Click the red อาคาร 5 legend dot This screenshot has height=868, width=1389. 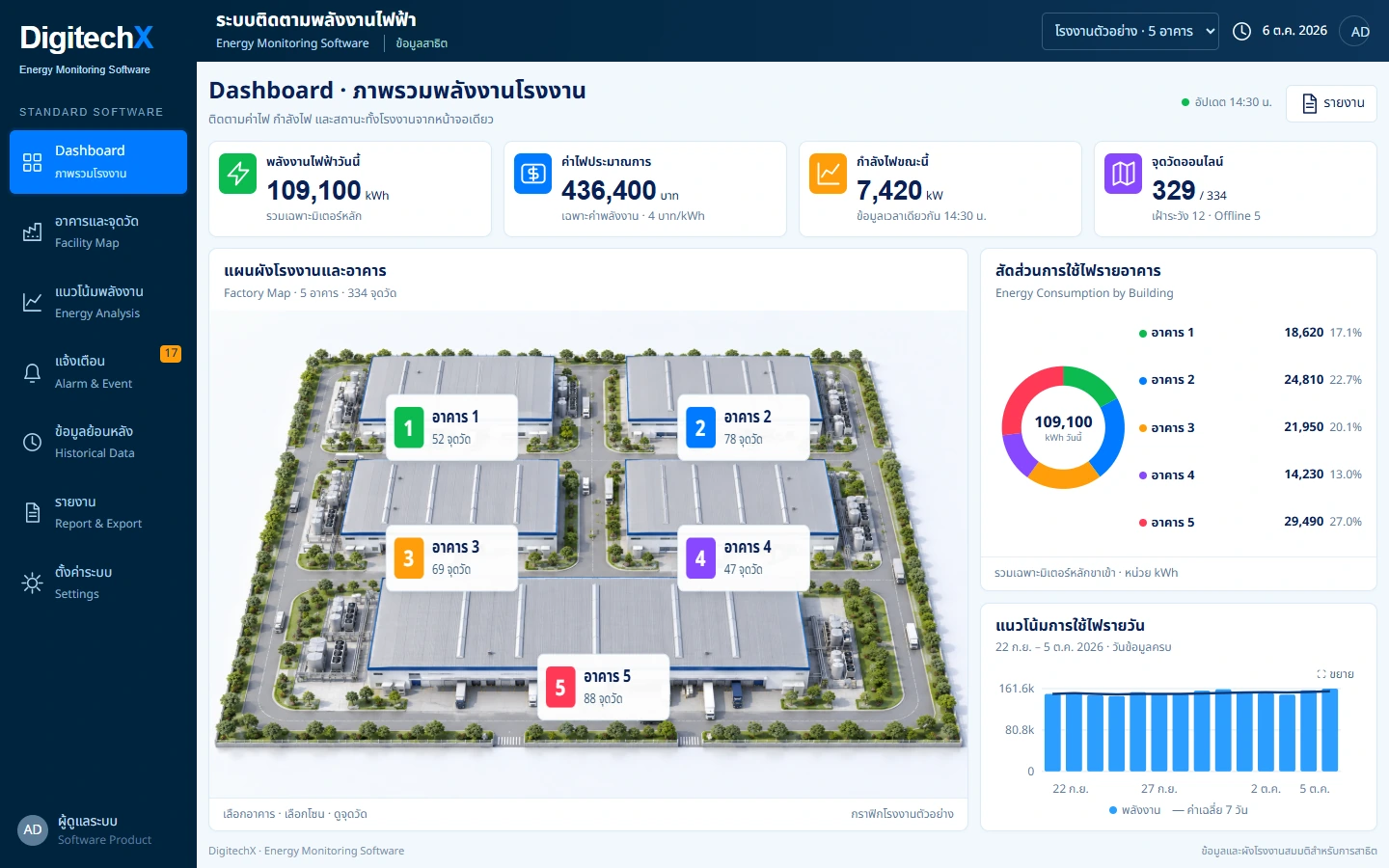tap(1143, 524)
